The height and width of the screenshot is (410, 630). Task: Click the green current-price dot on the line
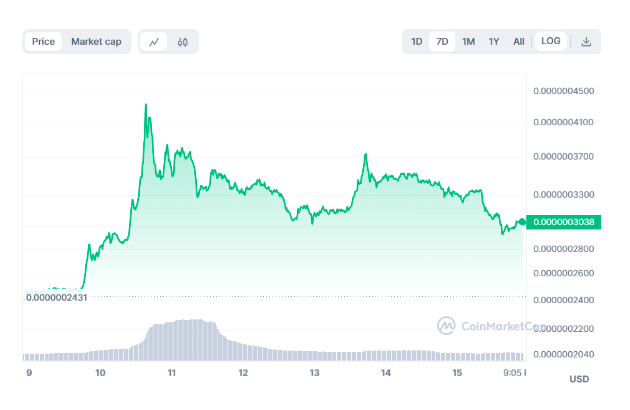point(520,221)
